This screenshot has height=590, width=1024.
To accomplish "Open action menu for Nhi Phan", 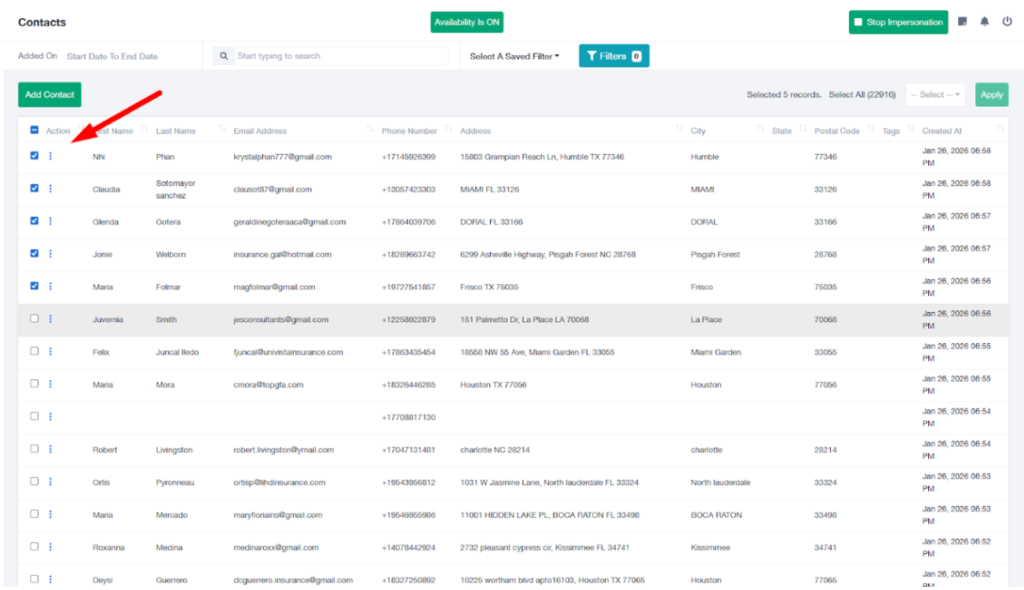I will click(x=51, y=156).
